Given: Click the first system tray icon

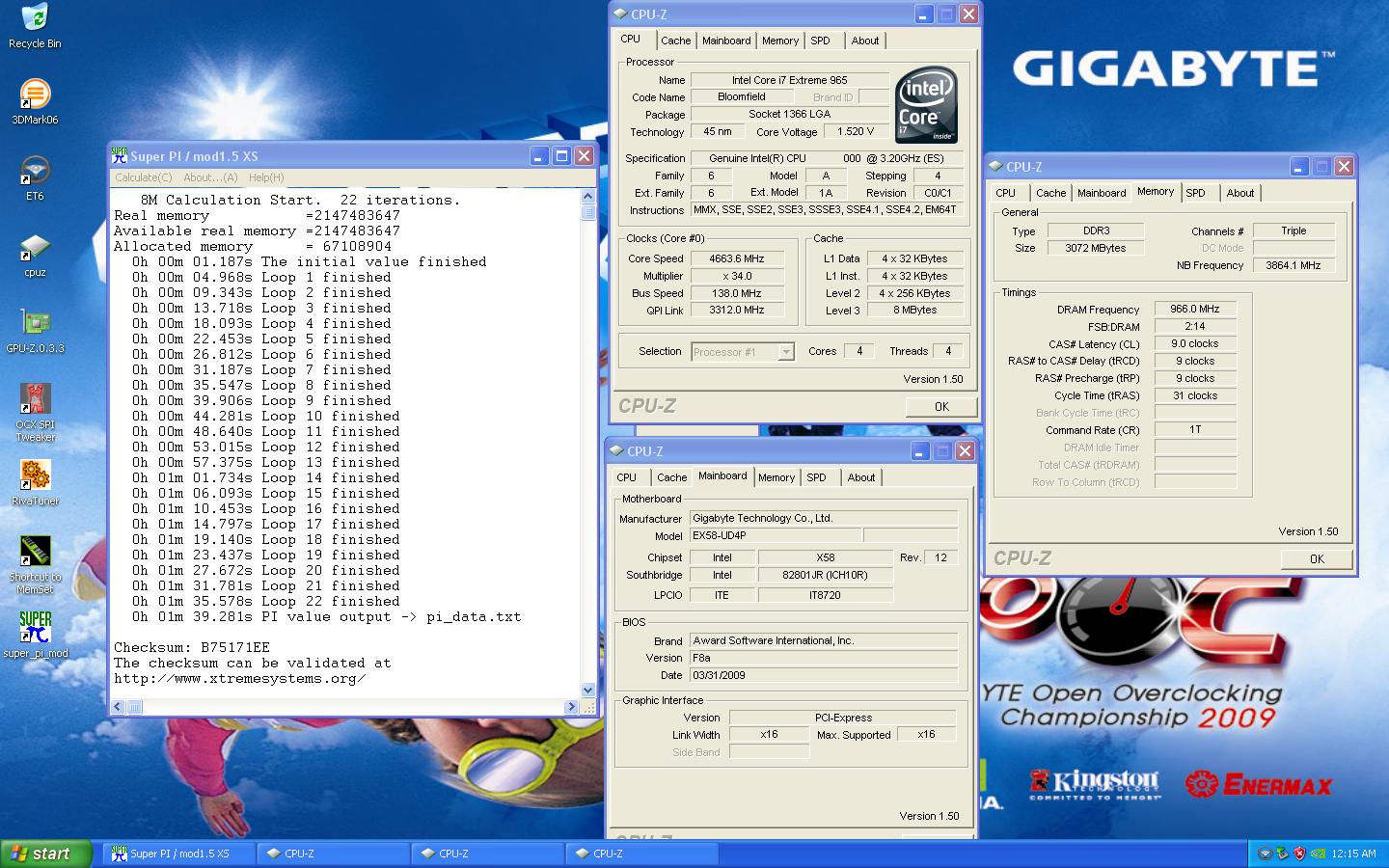Looking at the screenshot, I should tap(1266, 854).
